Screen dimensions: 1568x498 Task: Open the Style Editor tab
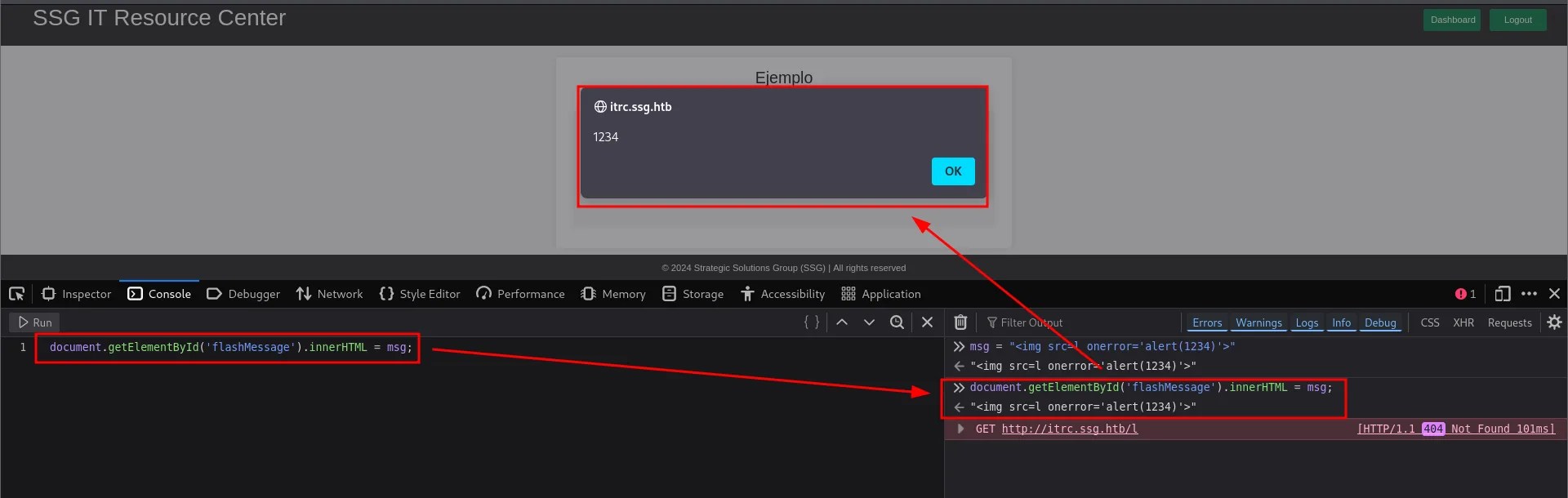click(420, 294)
